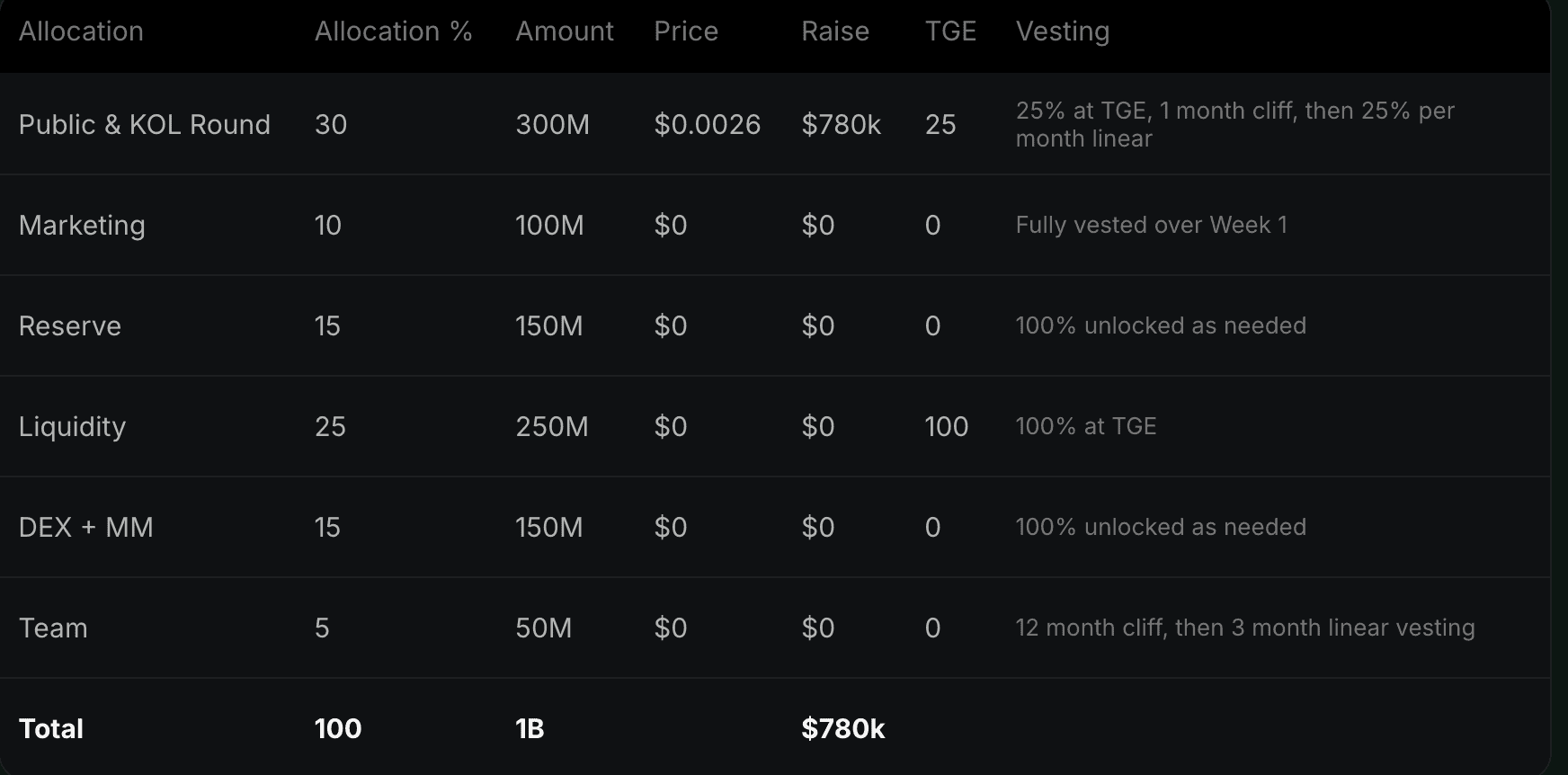Image resolution: width=1568 pixels, height=775 pixels.
Task: Select the Liquidity row label
Action: tap(72, 426)
